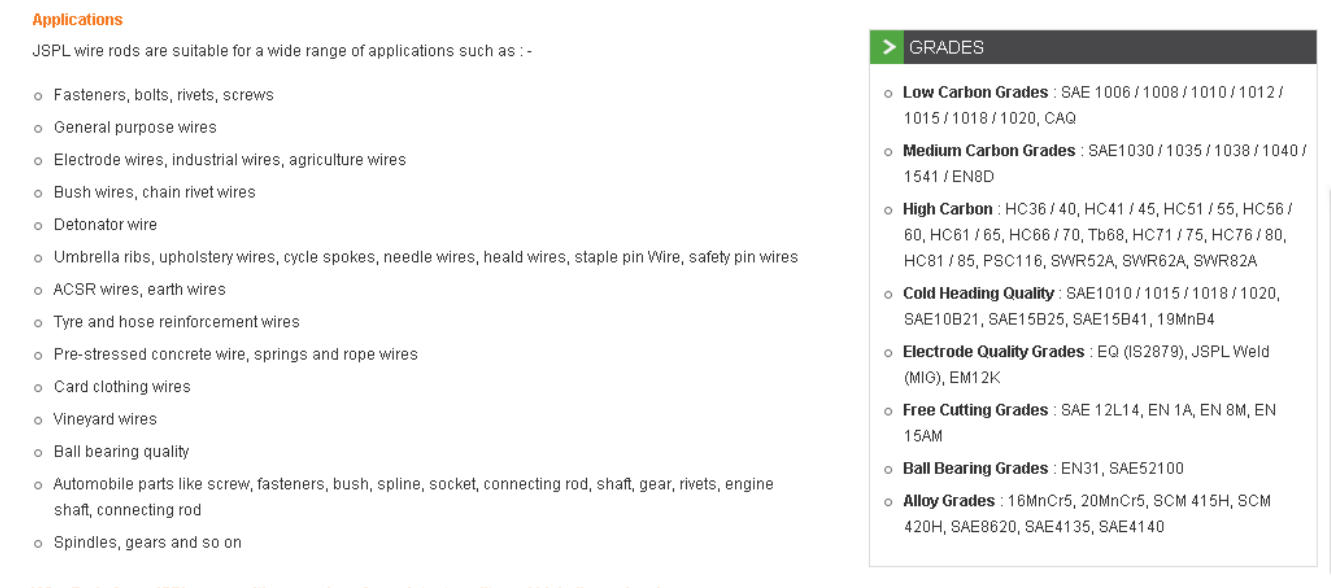Select the Detonator wire list item
This screenshot has width=1331, height=588.
105,225
